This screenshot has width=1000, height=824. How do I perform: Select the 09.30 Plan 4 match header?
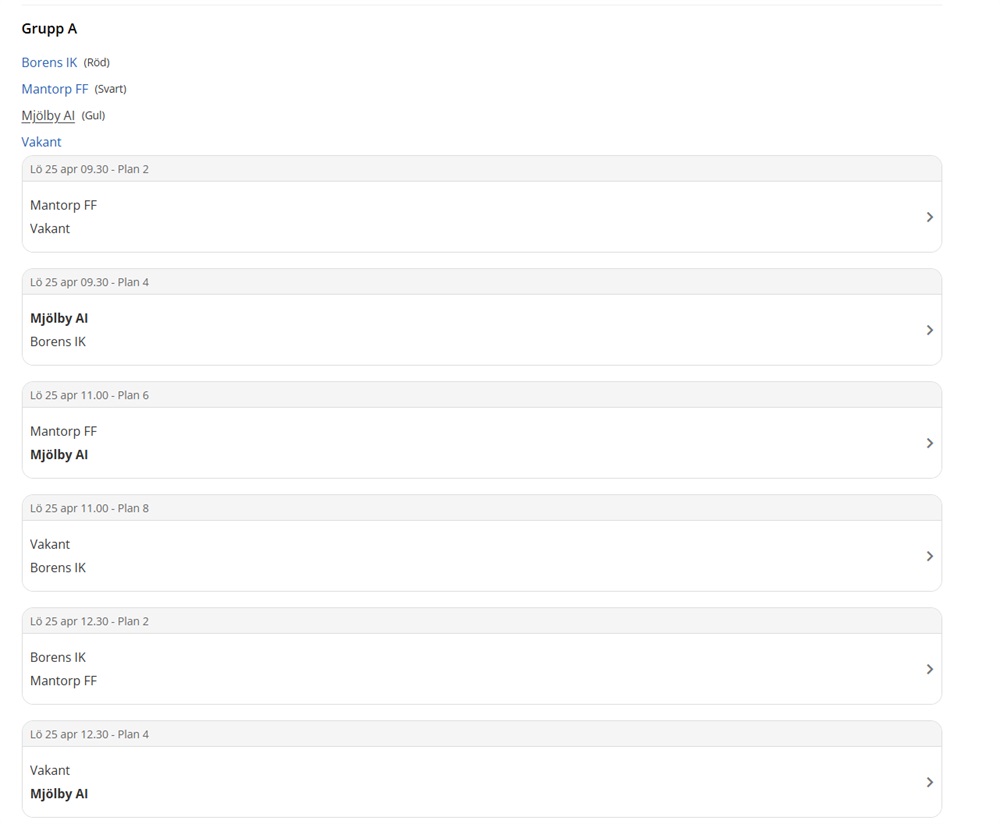pos(89,282)
